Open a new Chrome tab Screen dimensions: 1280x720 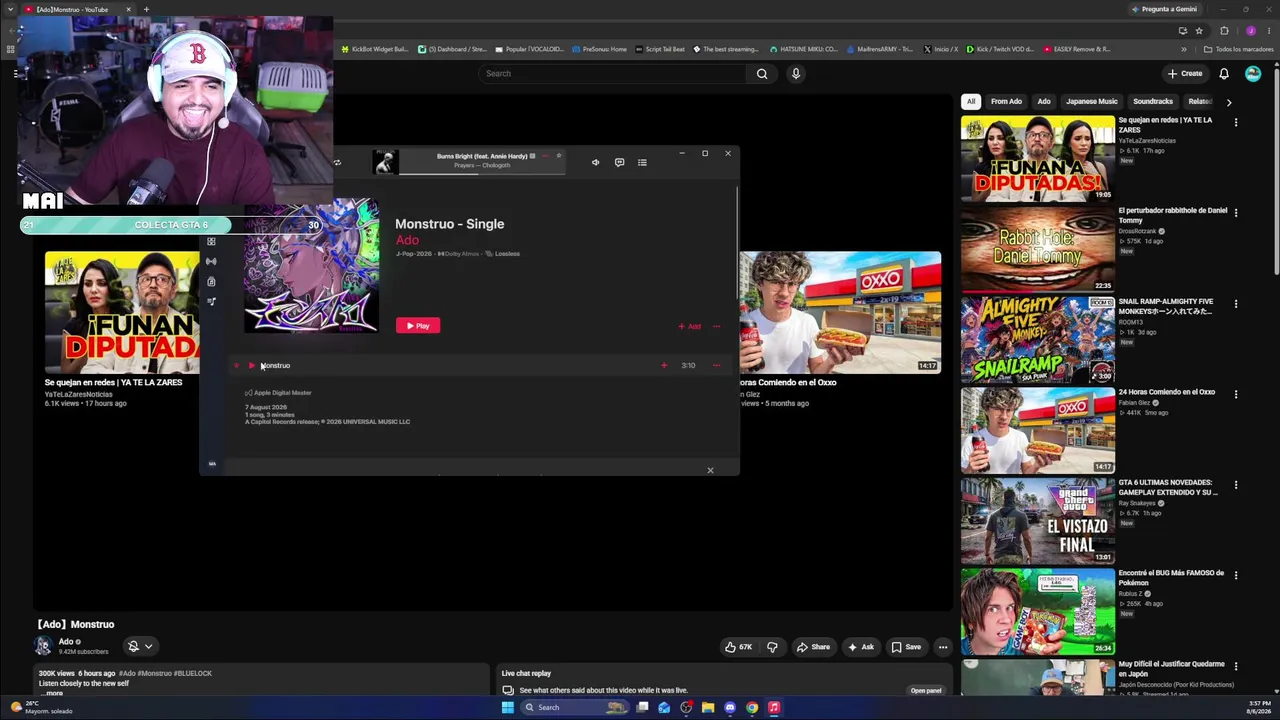click(x=146, y=9)
